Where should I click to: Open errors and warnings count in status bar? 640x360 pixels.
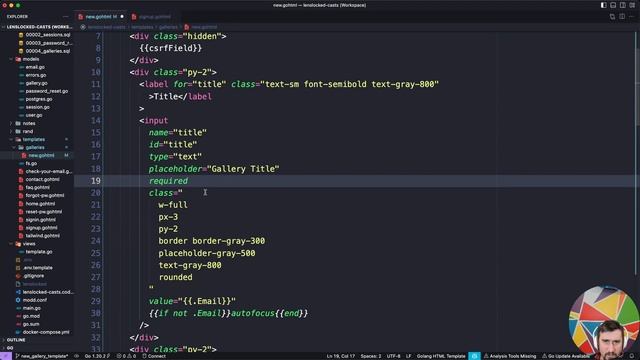(x=126, y=356)
